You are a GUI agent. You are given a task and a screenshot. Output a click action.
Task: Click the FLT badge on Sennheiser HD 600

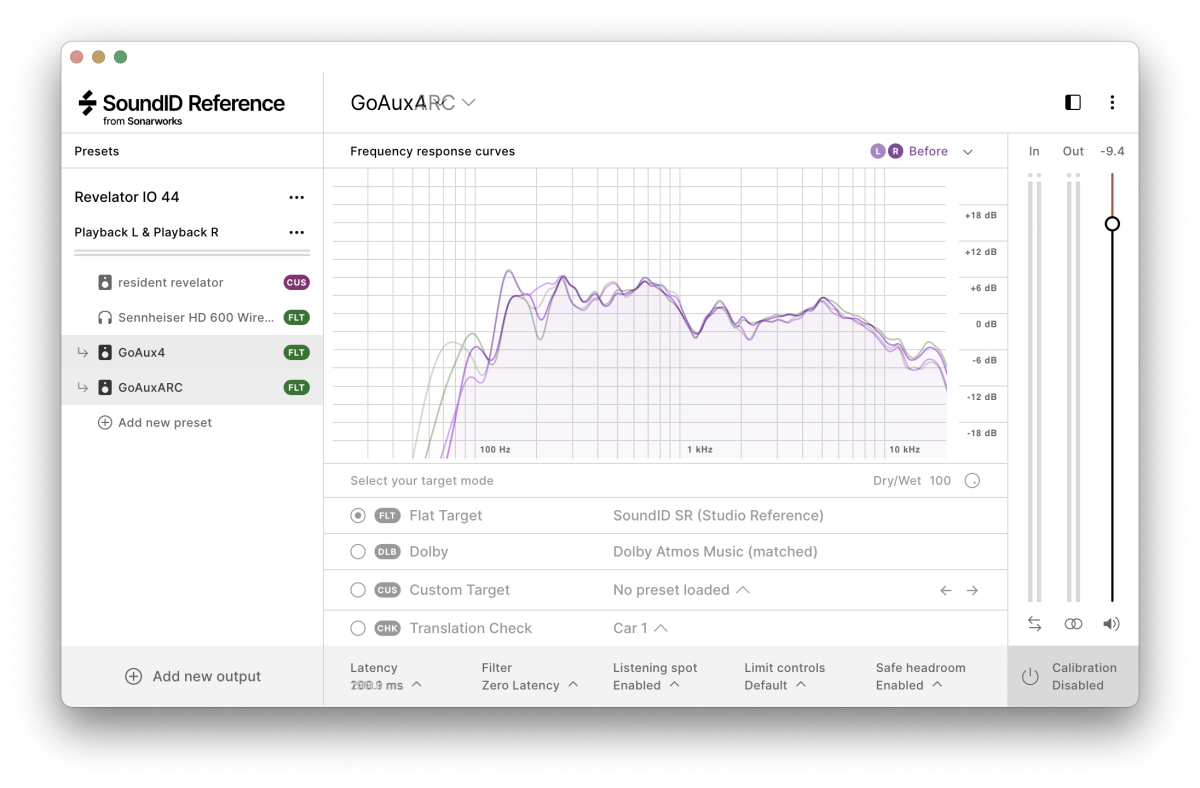coord(296,317)
